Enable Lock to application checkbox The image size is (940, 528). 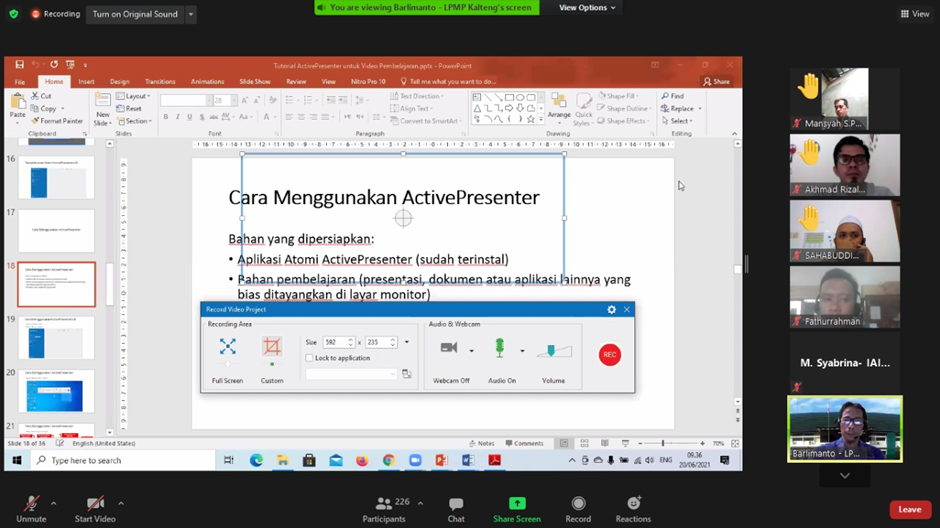coord(309,358)
